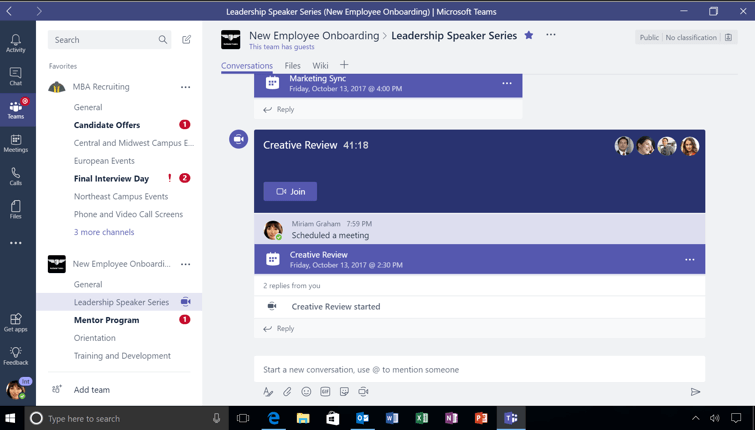Expand the 2 replies from you
Image resolution: width=755 pixels, height=430 pixels.
pyautogui.click(x=292, y=286)
